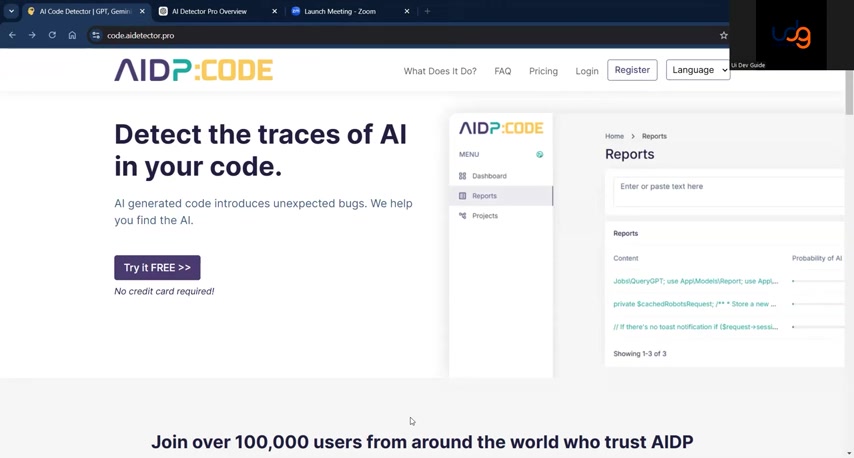Reload the page with refresh icon
Image resolution: width=854 pixels, height=458 pixels.
pos(52,35)
